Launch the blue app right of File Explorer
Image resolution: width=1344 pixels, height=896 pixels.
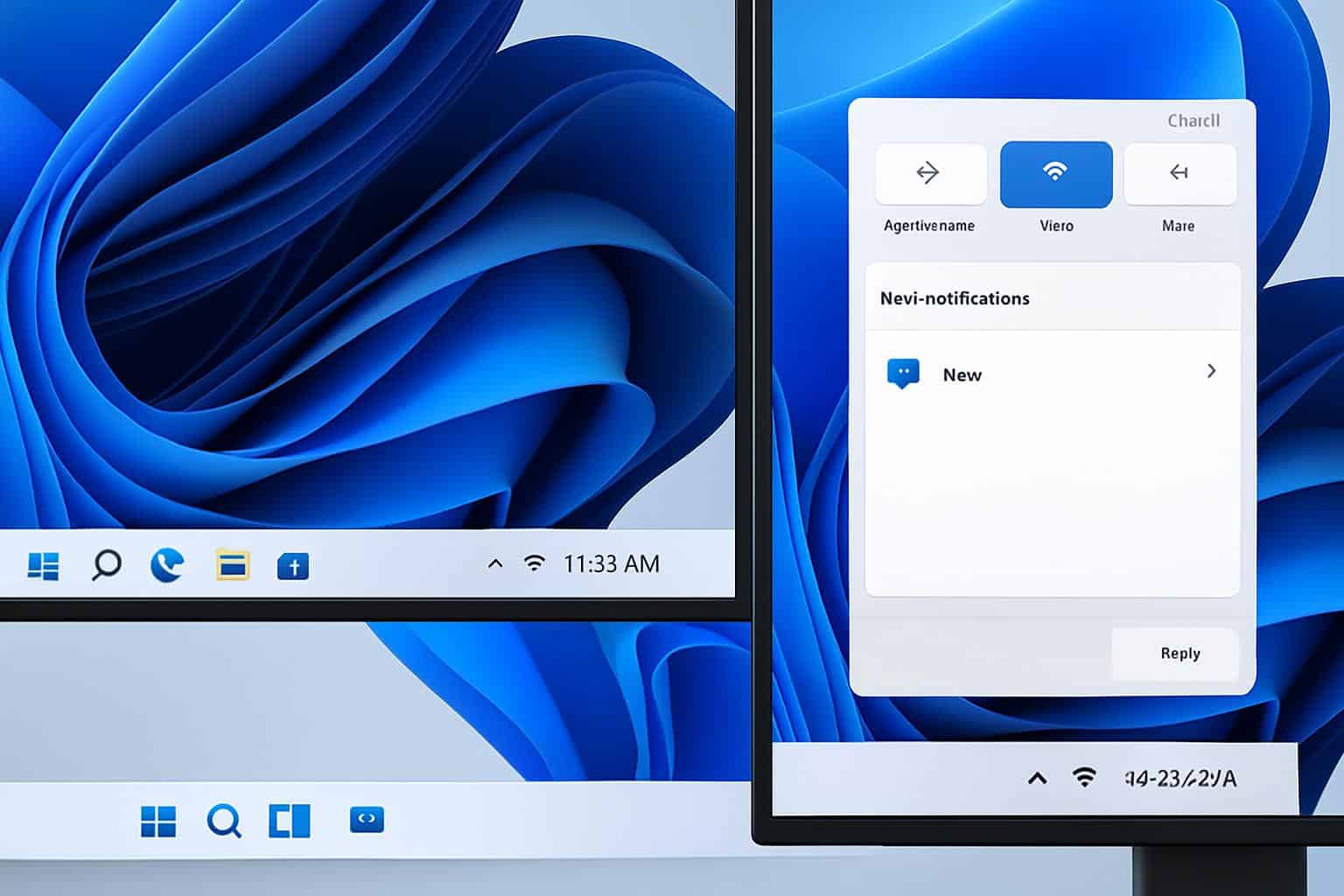(x=293, y=567)
